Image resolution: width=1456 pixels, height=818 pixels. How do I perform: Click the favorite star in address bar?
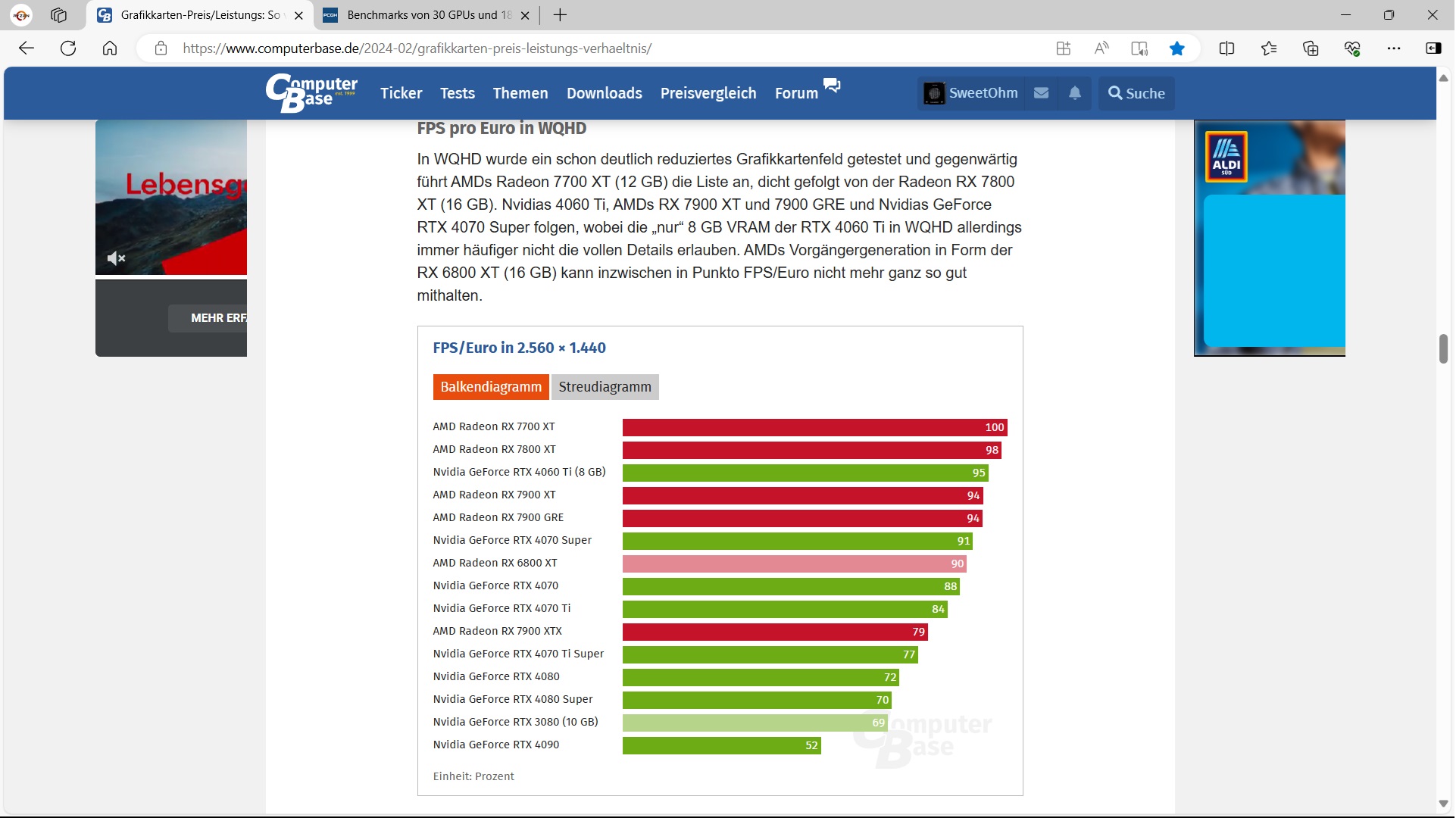(1177, 48)
